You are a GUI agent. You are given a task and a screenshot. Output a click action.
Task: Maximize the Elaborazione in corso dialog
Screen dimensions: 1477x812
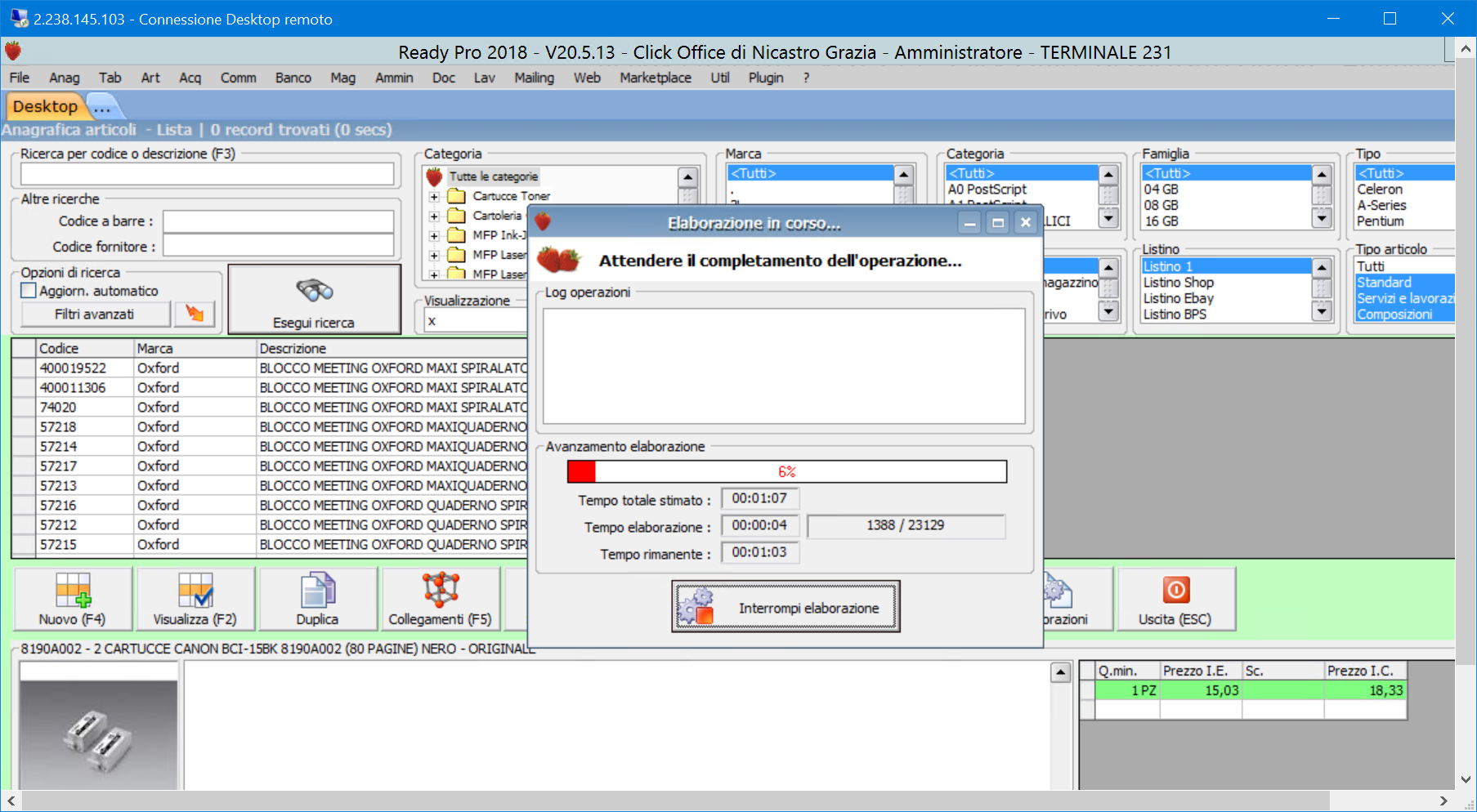(997, 222)
